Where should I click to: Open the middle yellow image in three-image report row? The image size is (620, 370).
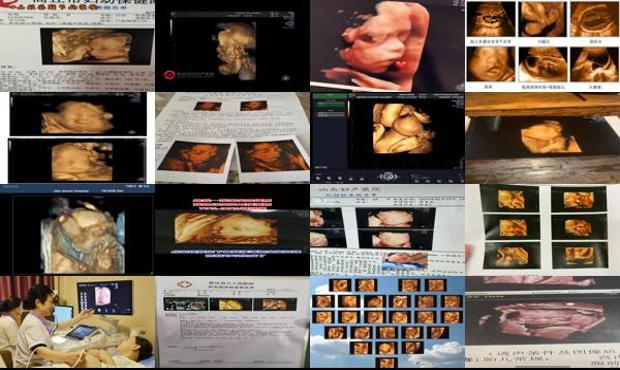[231, 304]
